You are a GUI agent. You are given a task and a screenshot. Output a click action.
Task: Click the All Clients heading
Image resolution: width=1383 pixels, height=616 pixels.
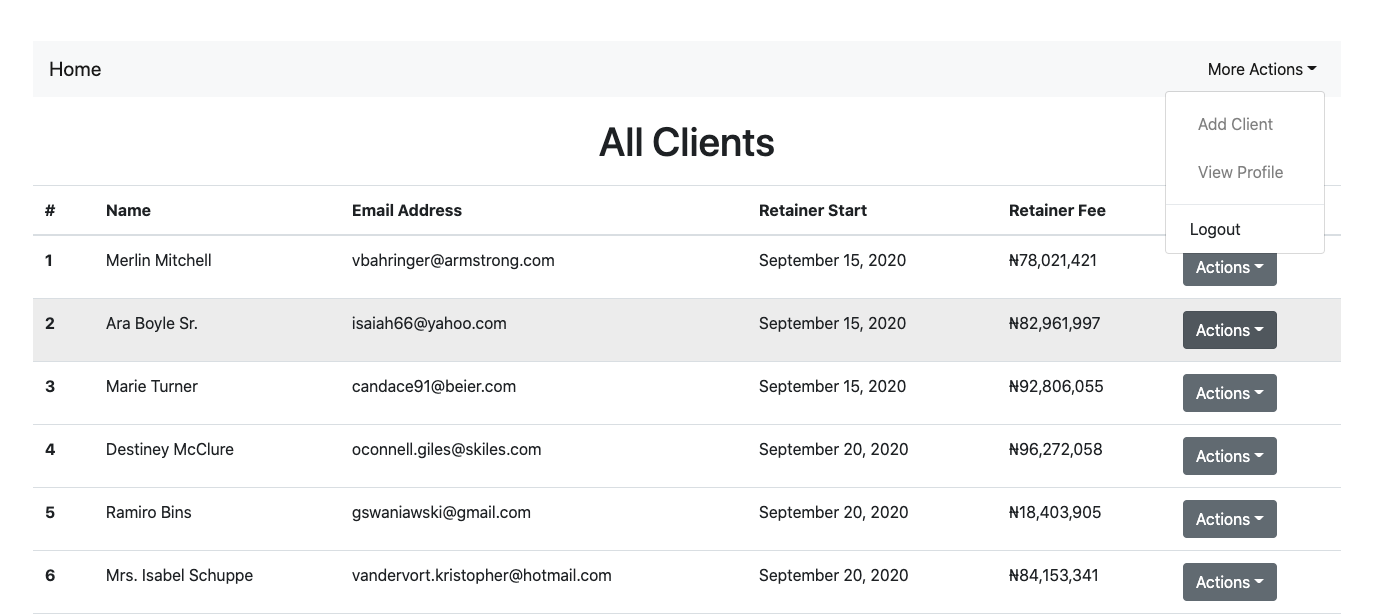[x=687, y=142]
